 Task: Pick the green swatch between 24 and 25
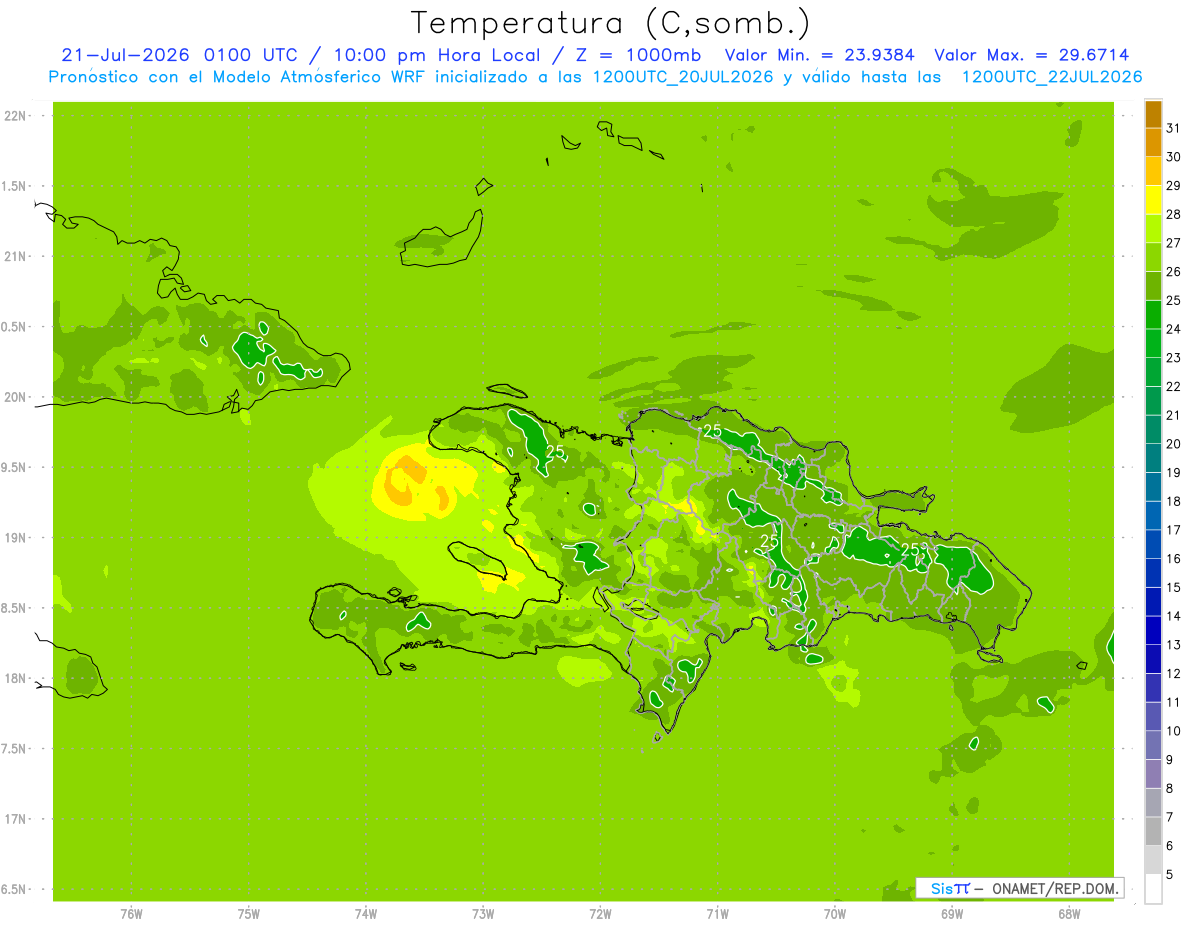[1153, 315]
